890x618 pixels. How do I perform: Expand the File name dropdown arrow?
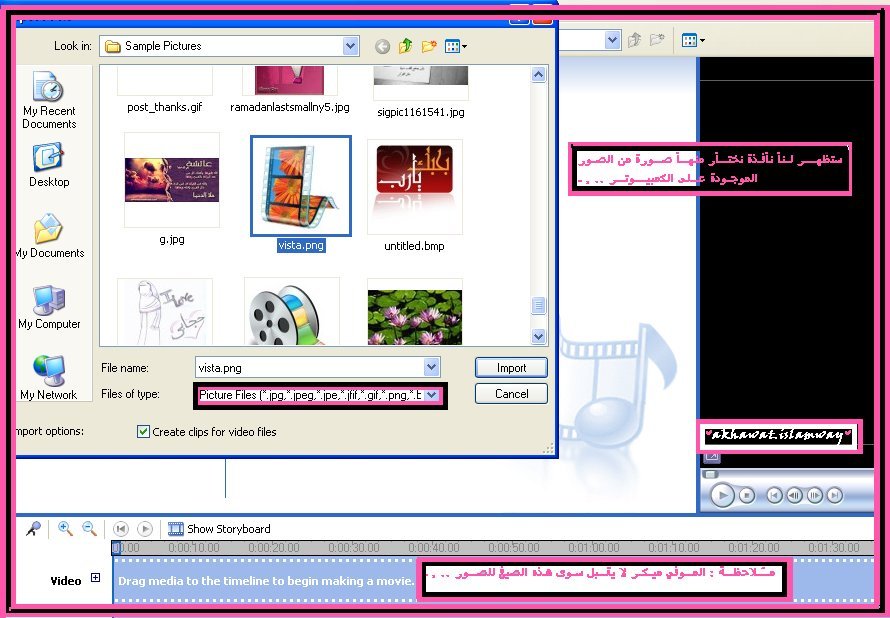431,368
